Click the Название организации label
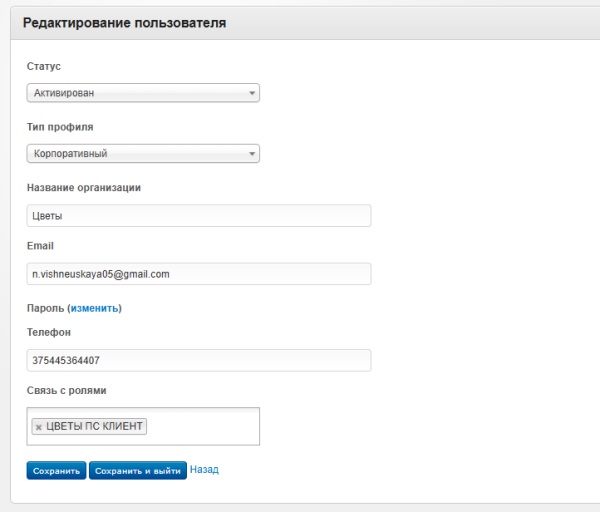The height and width of the screenshot is (512, 600). (84, 188)
